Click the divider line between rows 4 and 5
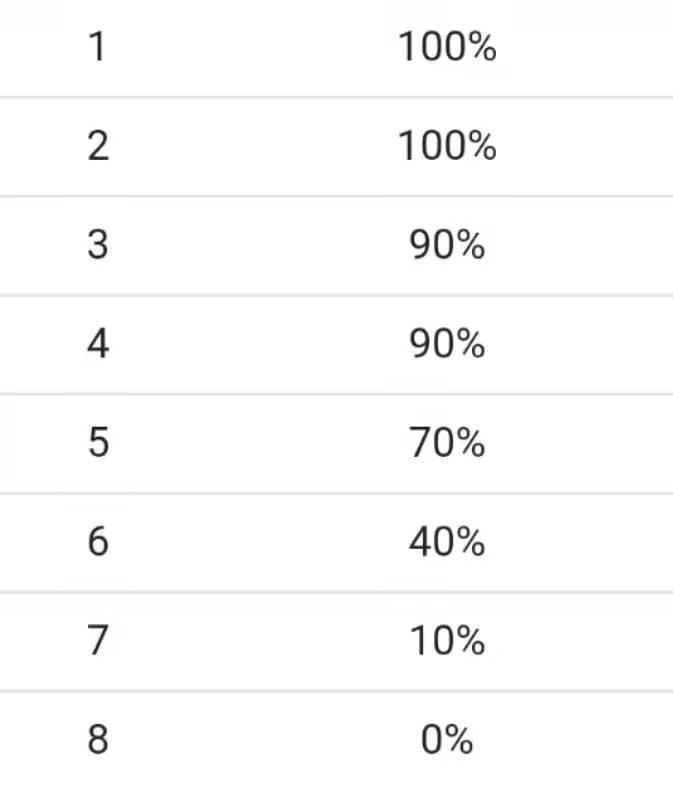 point(336,394)
